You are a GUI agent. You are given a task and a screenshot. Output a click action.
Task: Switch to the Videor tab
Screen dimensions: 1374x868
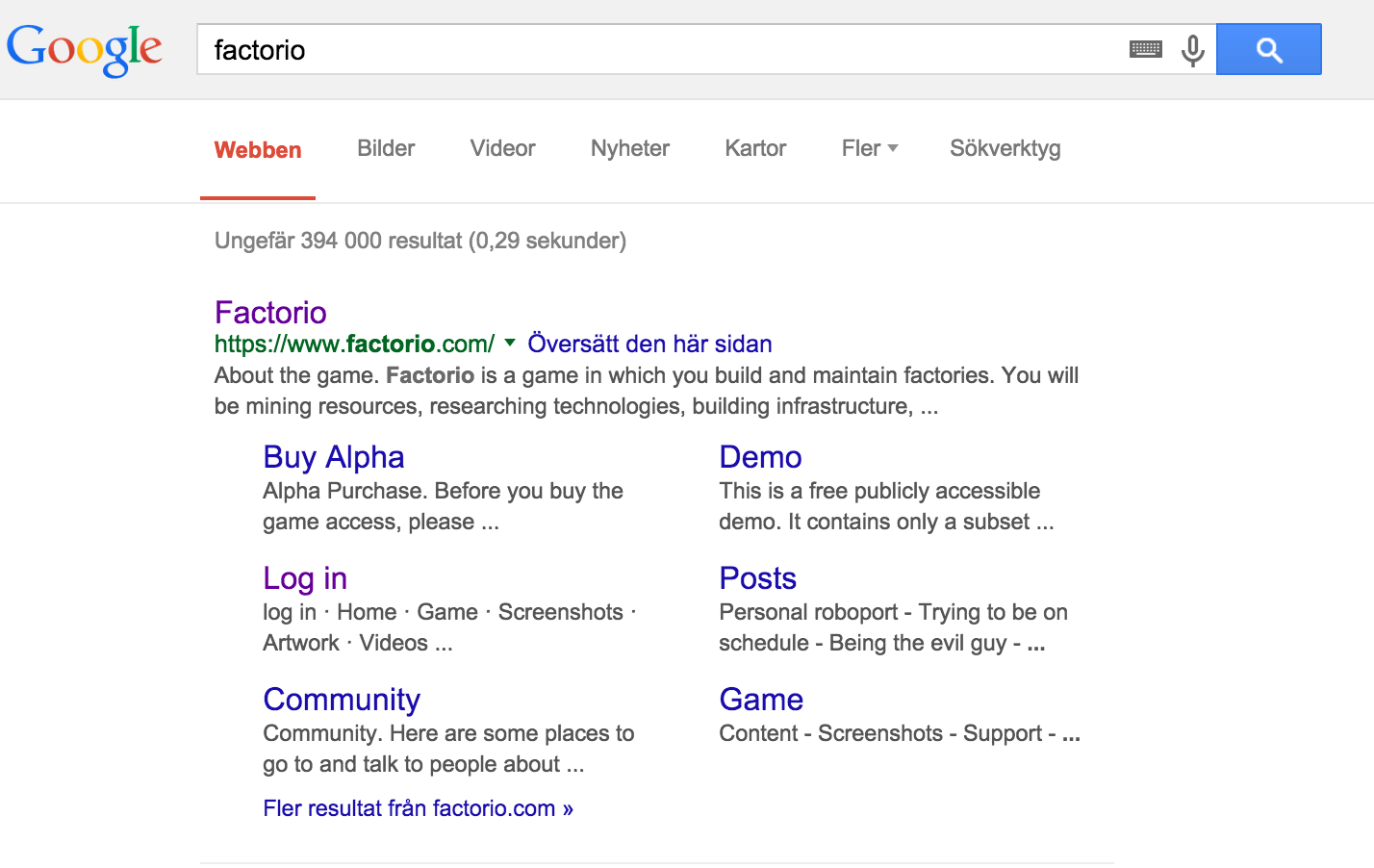[502, 148]
